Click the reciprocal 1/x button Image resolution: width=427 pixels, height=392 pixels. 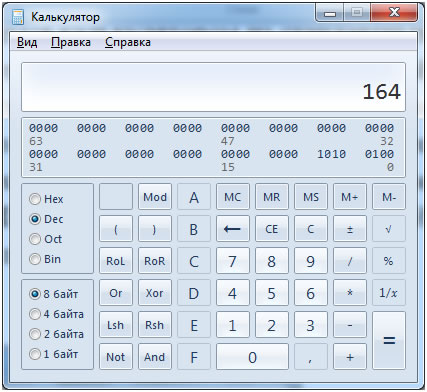tap(389, 293)
